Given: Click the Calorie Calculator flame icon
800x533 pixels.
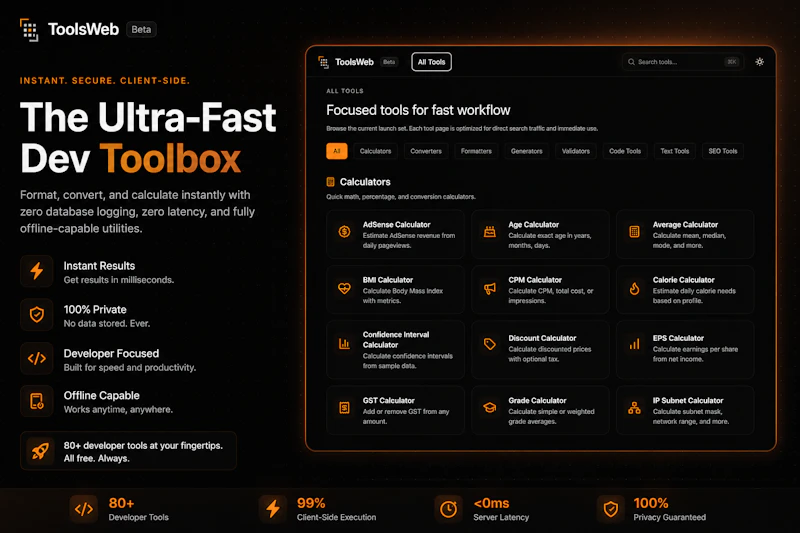Looking at the screenshot, I should (634, 289).
